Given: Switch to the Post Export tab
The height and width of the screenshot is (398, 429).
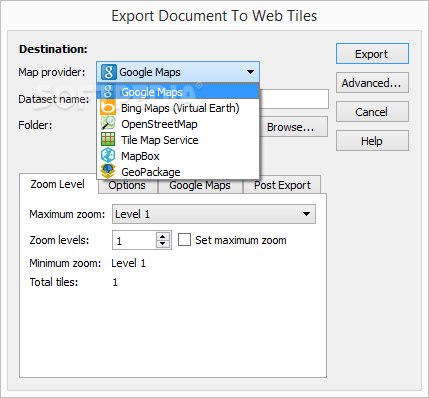Looking at the screenshot, I should (x=282, y=185).
